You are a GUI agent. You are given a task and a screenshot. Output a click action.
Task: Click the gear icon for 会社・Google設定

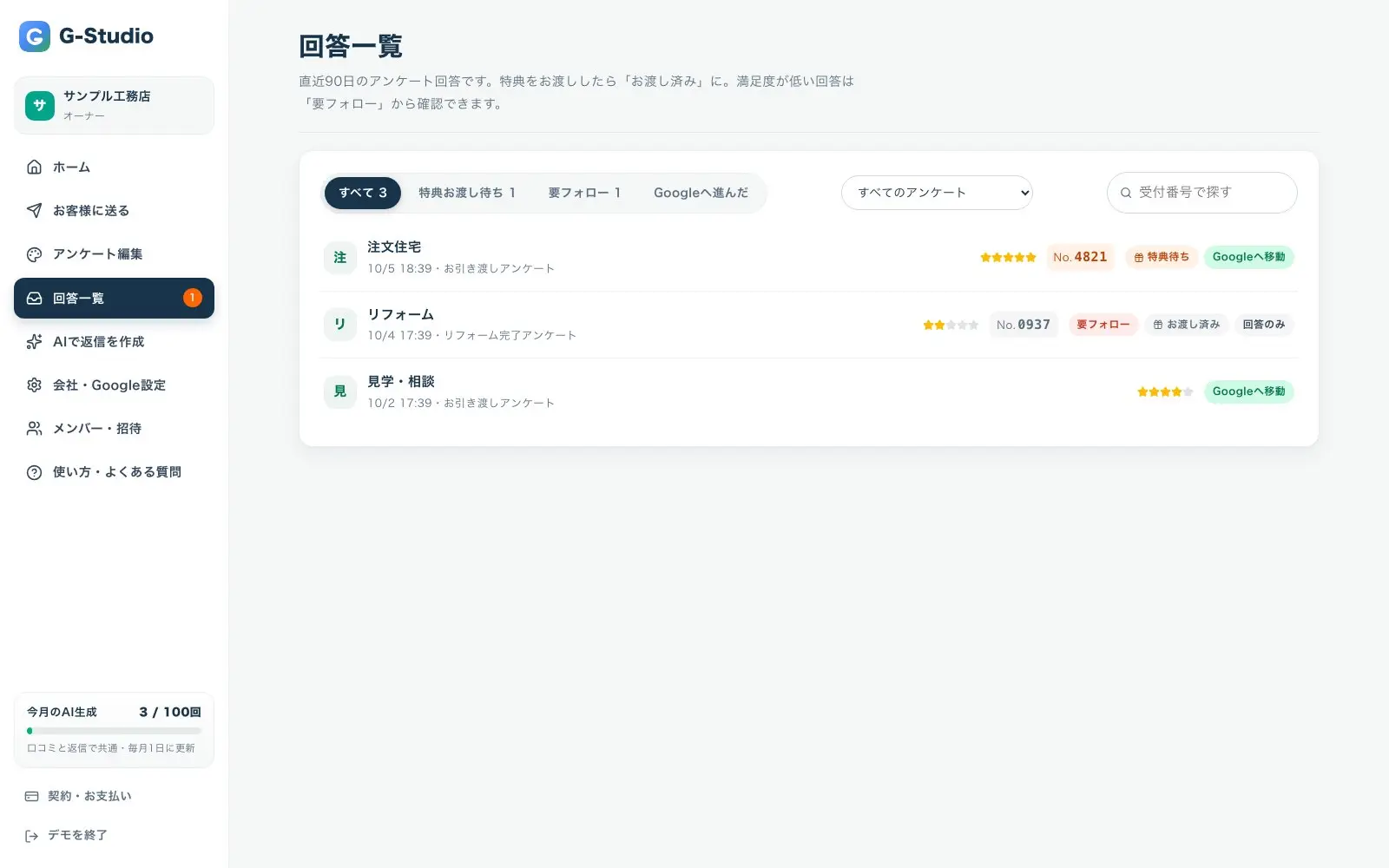(34, 385)
